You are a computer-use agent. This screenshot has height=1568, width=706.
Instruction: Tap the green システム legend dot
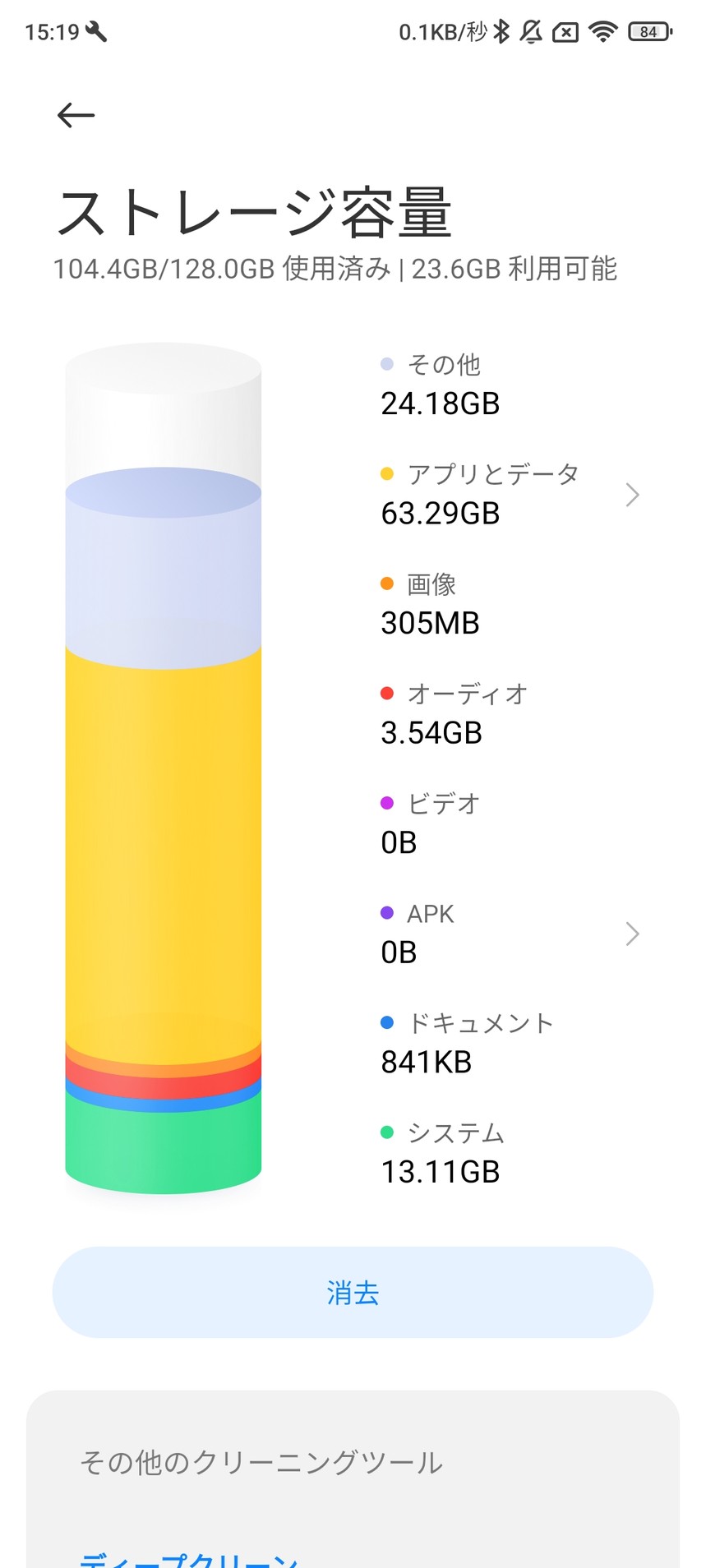point(387,1132)
